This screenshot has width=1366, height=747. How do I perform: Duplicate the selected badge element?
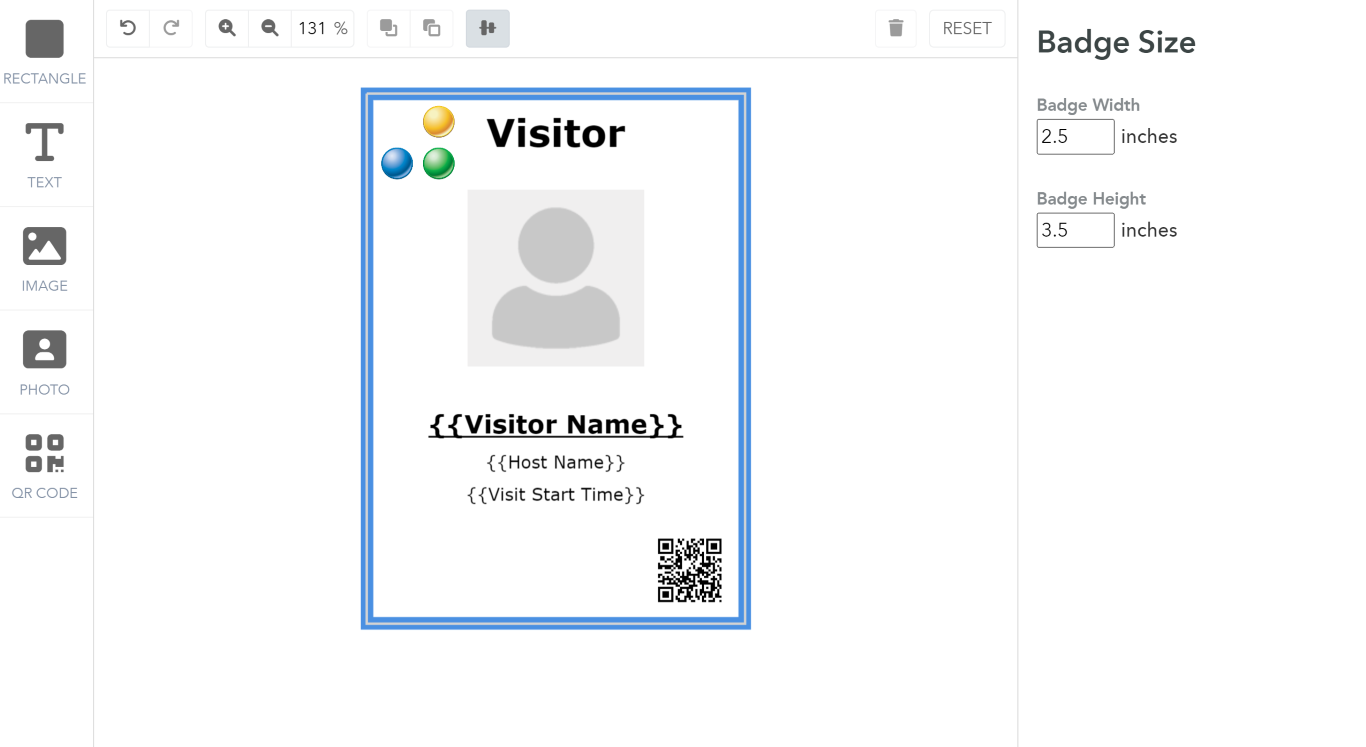pyautogui.click(x=388, y=28)
